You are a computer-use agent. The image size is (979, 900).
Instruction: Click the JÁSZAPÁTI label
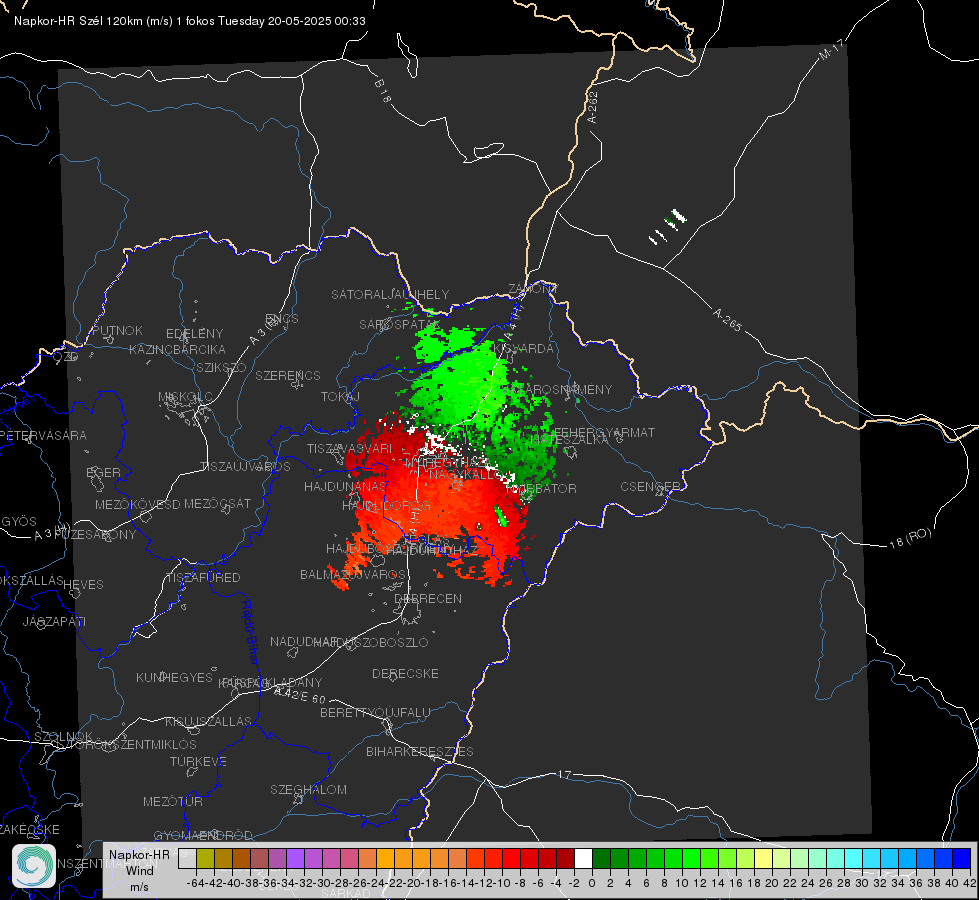[x=54, y=621]
